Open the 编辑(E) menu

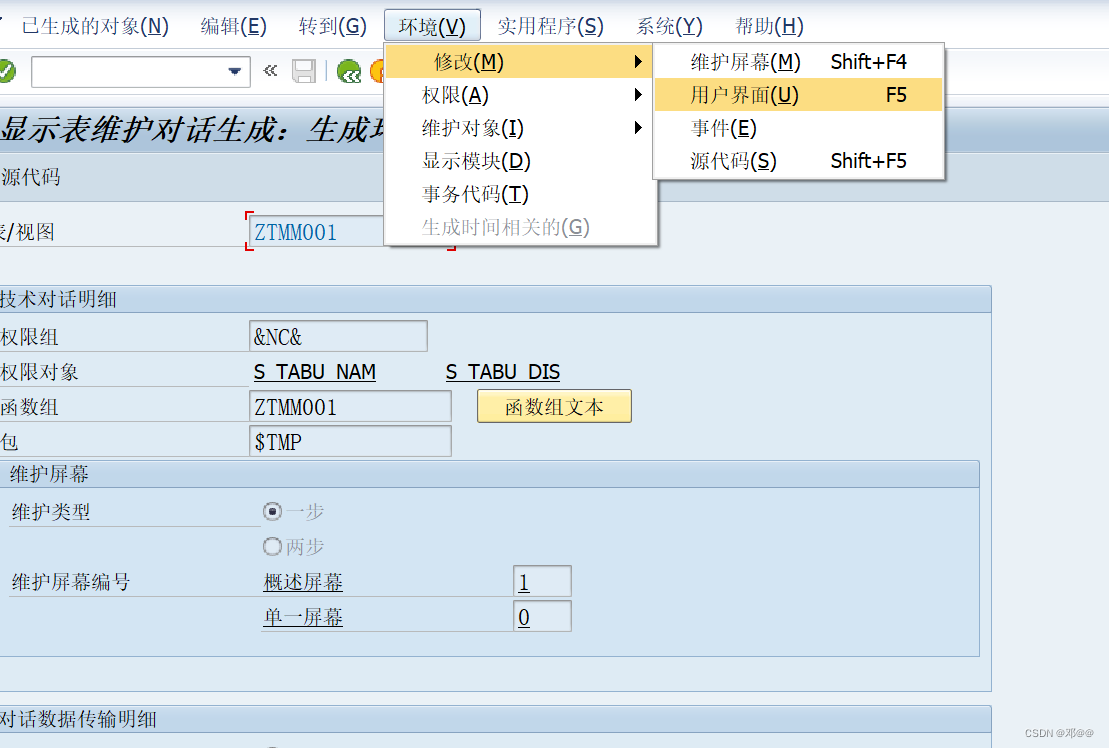[233, 26]
